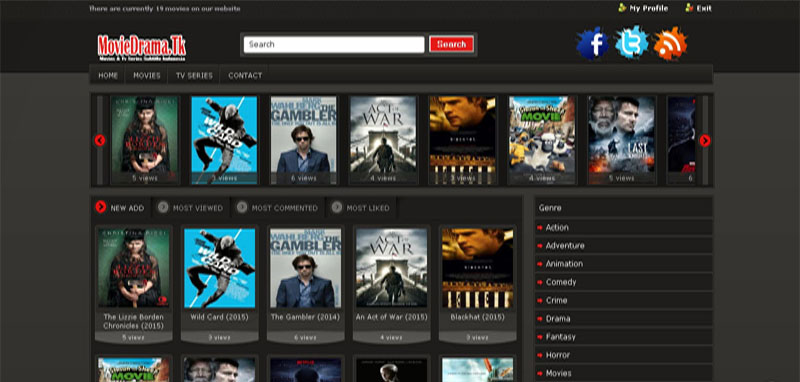The image size is (800, 382).
Task: Open Act of War poster in carousel
Action: coord(383,139)
